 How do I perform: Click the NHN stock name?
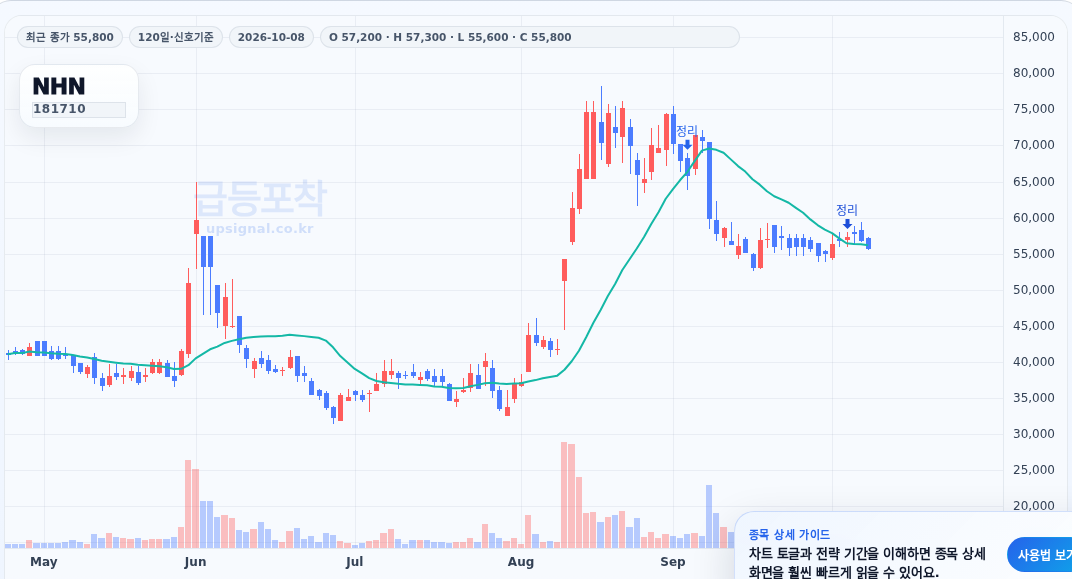[x=59, y=86]
